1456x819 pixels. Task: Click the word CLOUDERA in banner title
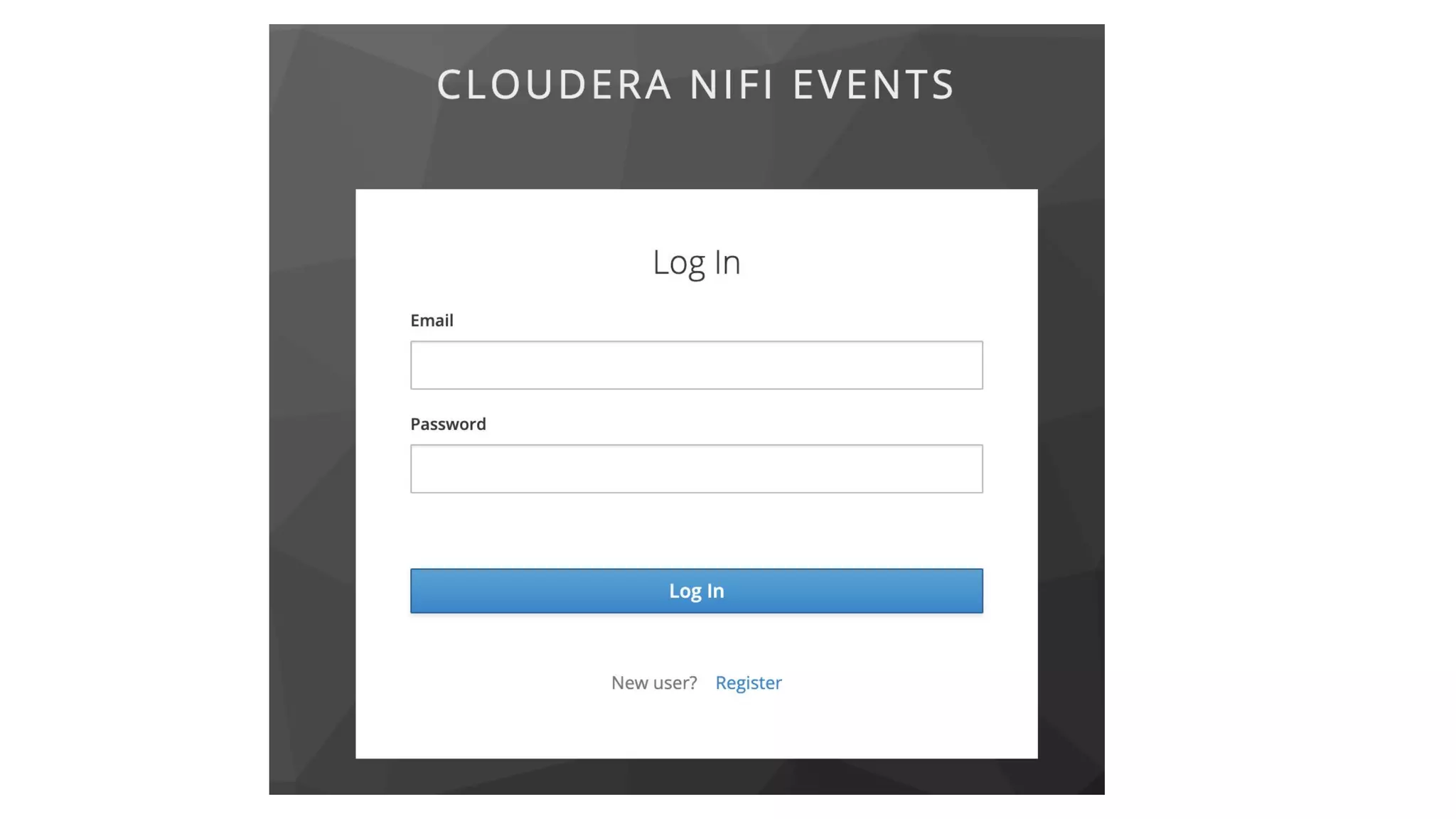[554, 85]
